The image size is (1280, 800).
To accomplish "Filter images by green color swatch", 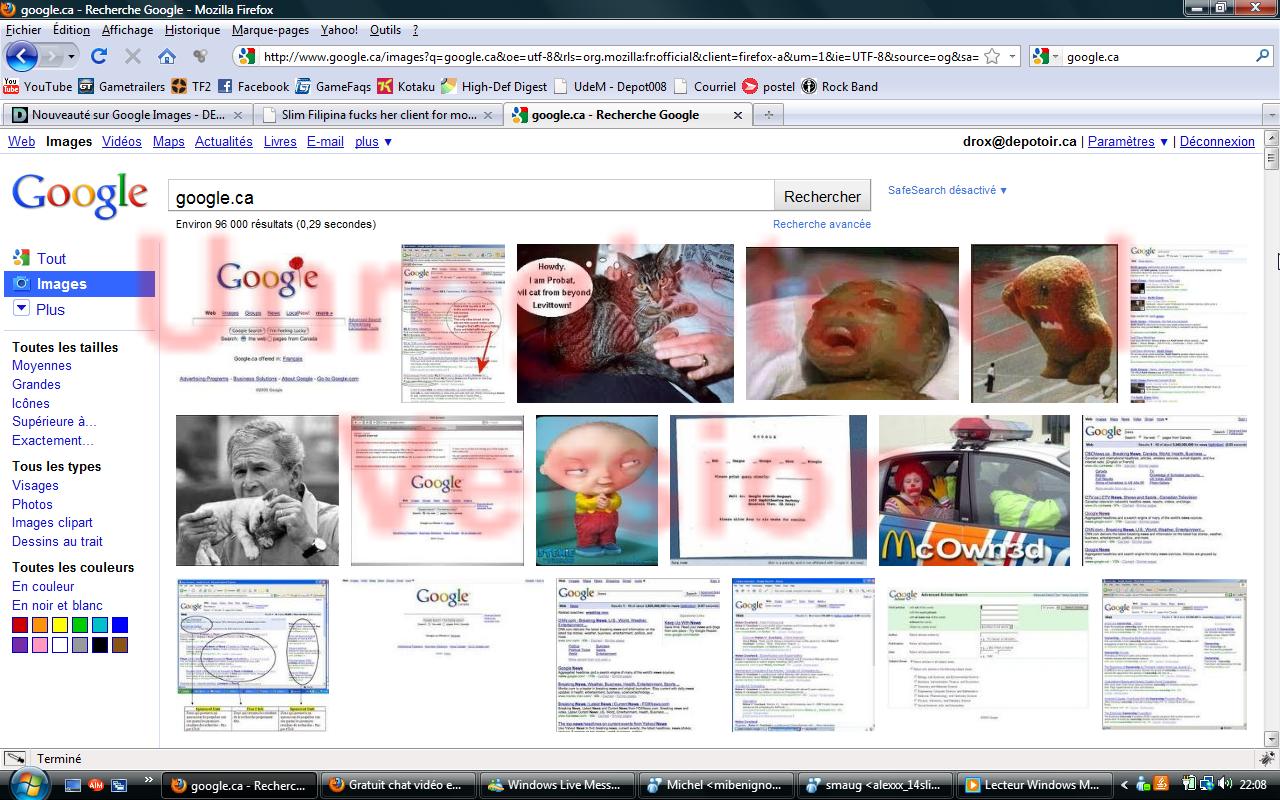I will pyautogui.click(x=80, y=625).
